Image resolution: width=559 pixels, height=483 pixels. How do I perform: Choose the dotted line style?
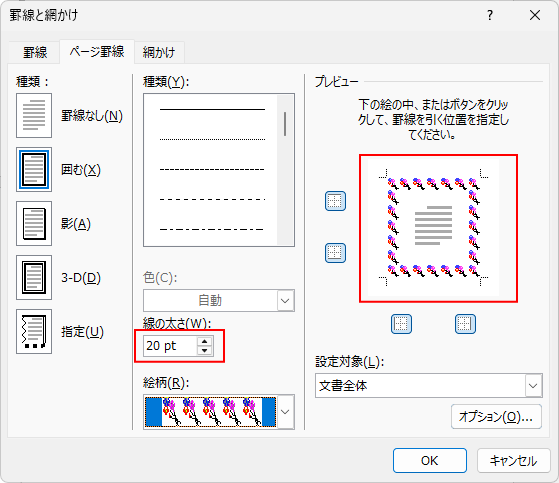pos(212,139)
